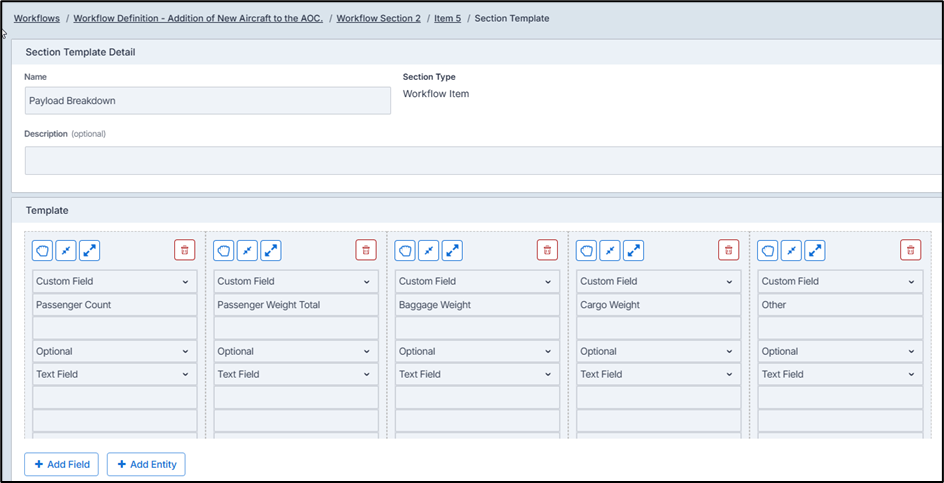This screenshot has height=483, width=944.
Task: Delete the Passenger Count field card
Action: [184, 251]
